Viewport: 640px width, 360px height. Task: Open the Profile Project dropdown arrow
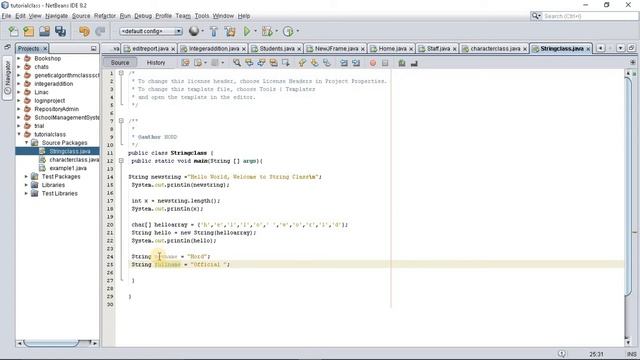[298, 31]
